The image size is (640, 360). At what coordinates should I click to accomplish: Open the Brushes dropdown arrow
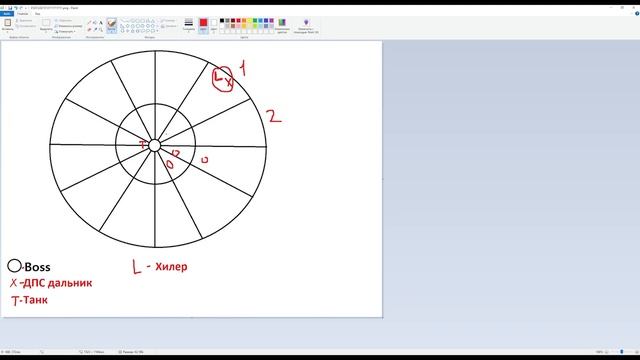tap(111, 31)
